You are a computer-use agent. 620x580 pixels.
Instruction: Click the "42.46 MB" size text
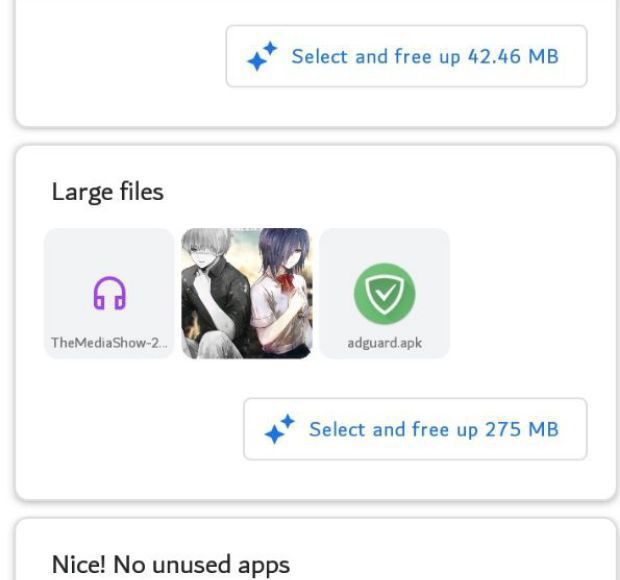513,56
